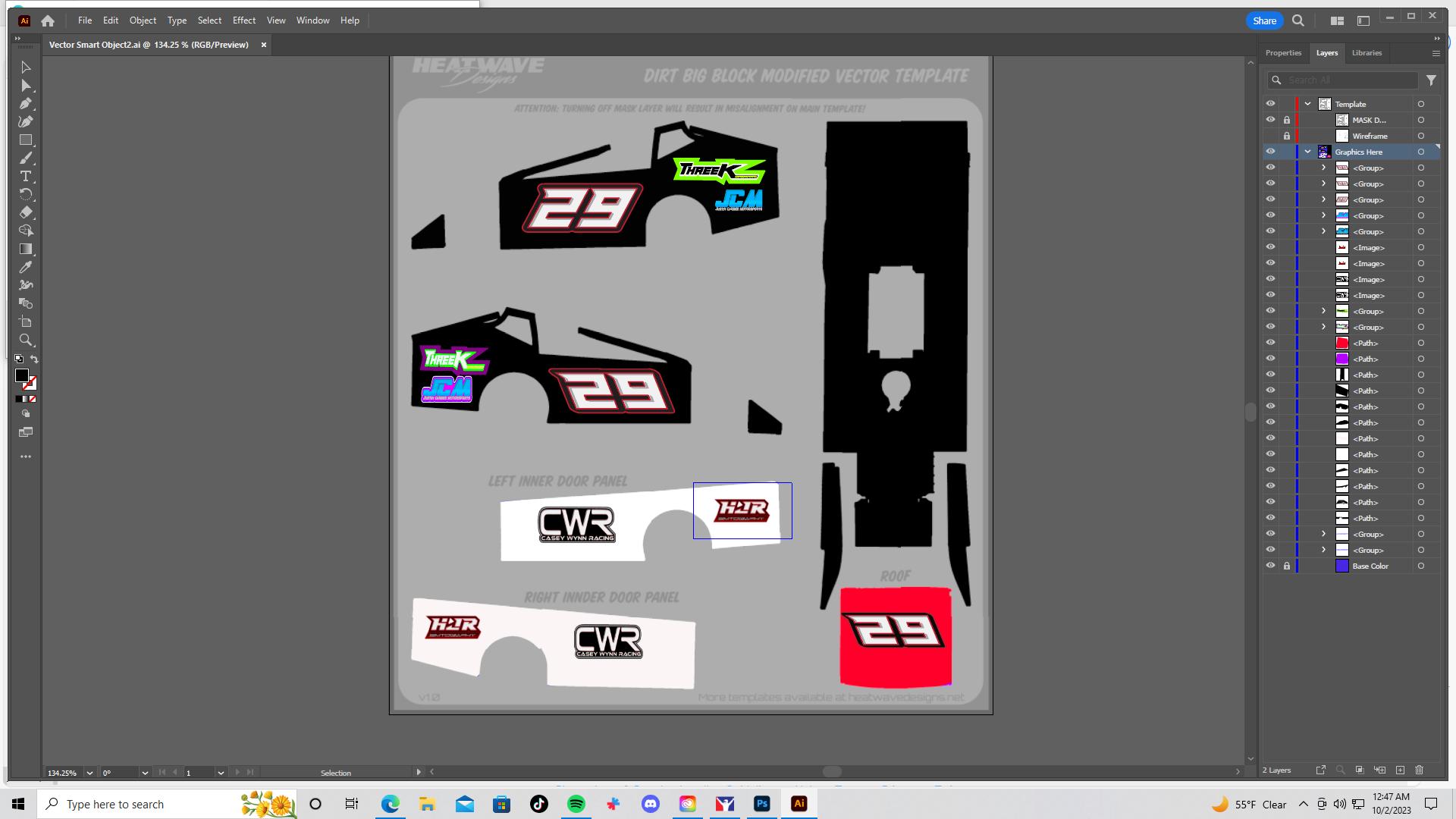This screenshot has width=1456, height=819.
Task: Choose the Eyedropper tool
Action: 26,267
